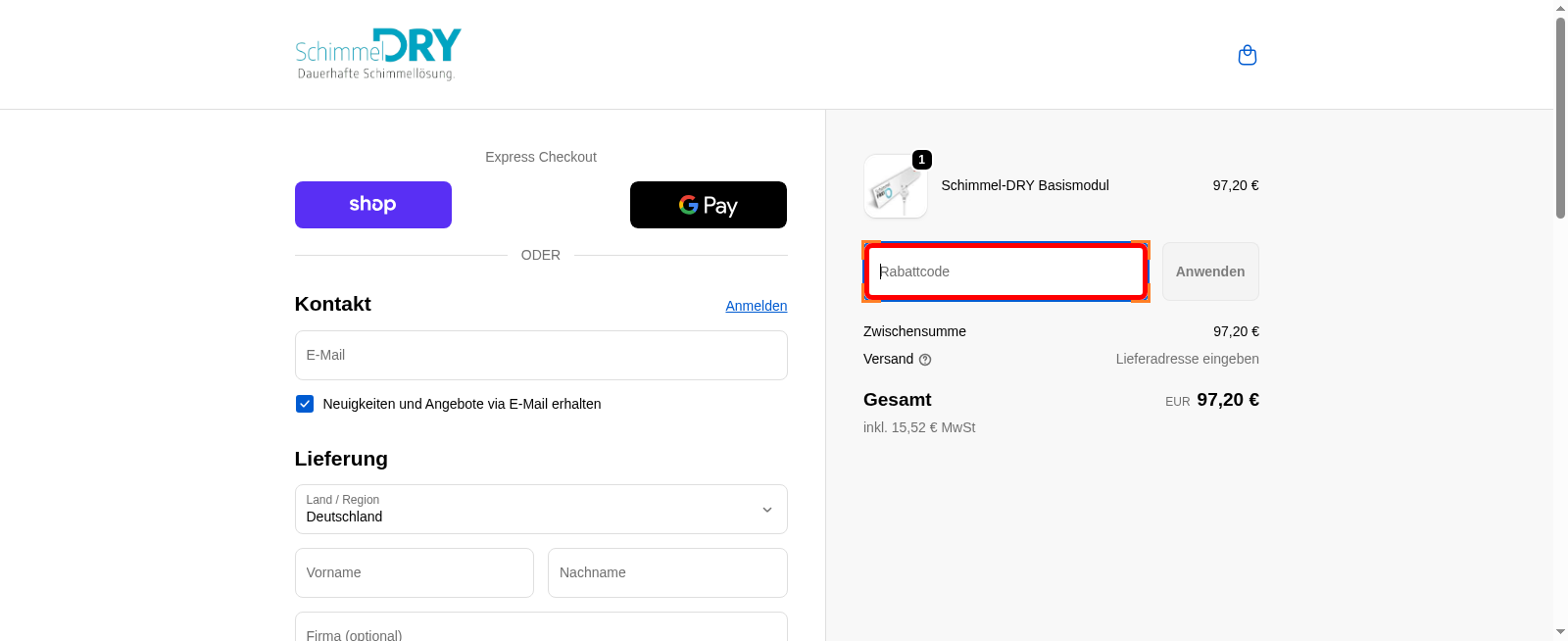
Task: Click into the E-Mail field
Action: click(x=540, y=355)
